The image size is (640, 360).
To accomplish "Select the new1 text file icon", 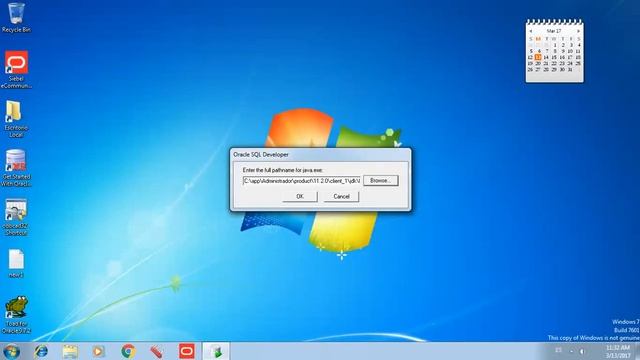I will 16,263.
